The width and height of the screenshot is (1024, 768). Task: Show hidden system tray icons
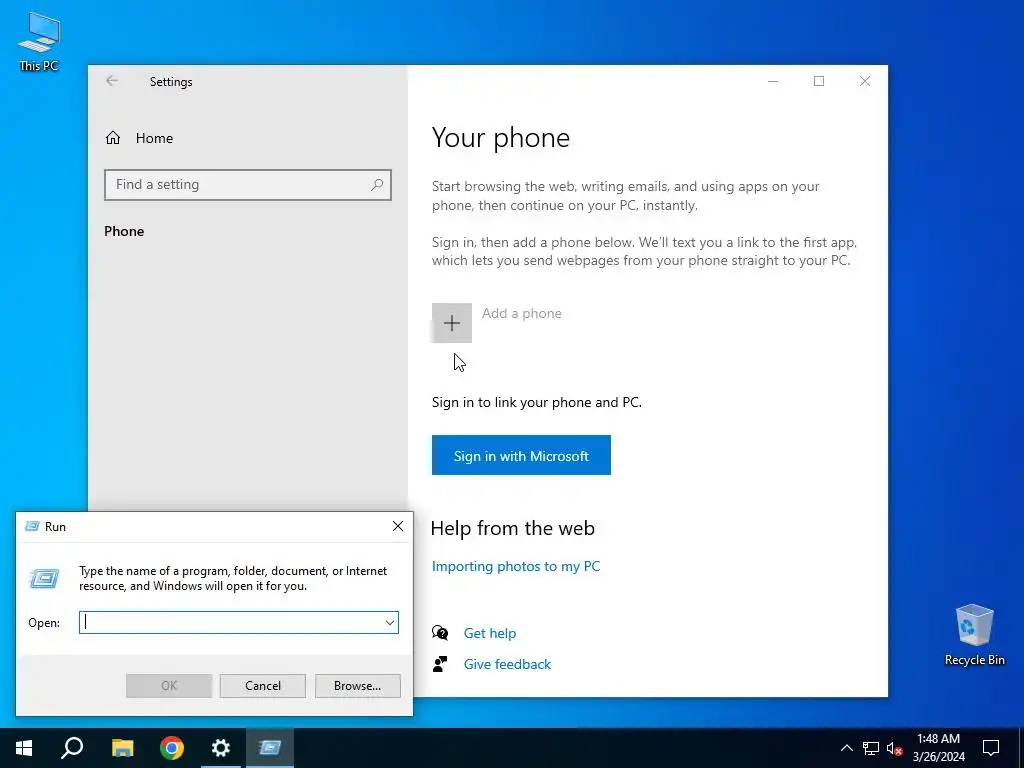846,748
